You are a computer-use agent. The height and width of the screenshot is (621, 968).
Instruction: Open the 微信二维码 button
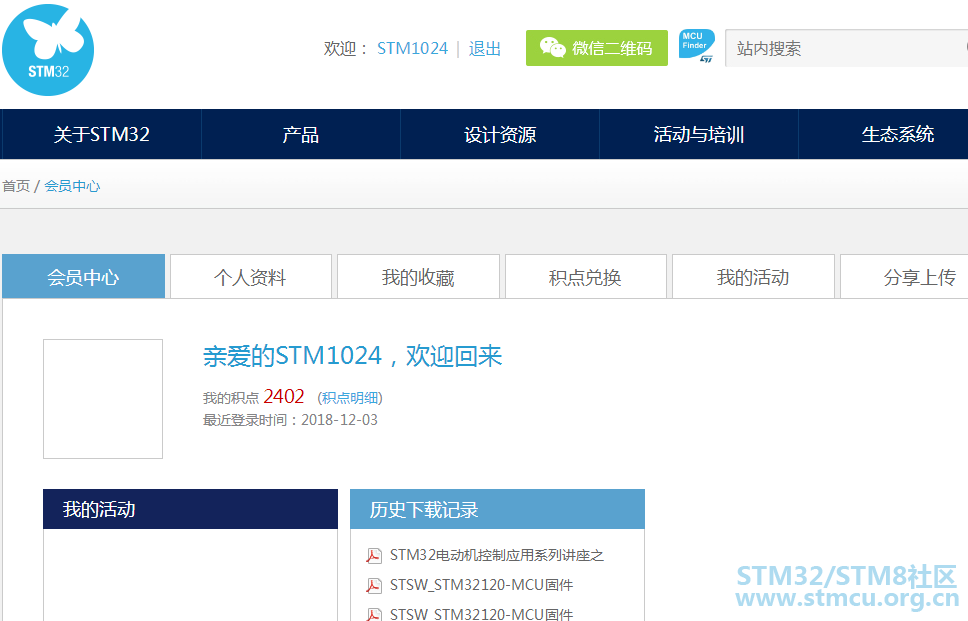pos(596,48)
